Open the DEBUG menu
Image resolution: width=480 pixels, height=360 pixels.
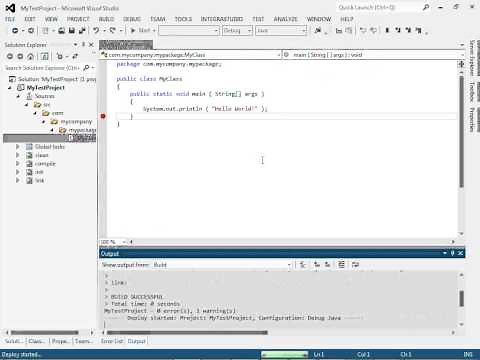(132, 19)
